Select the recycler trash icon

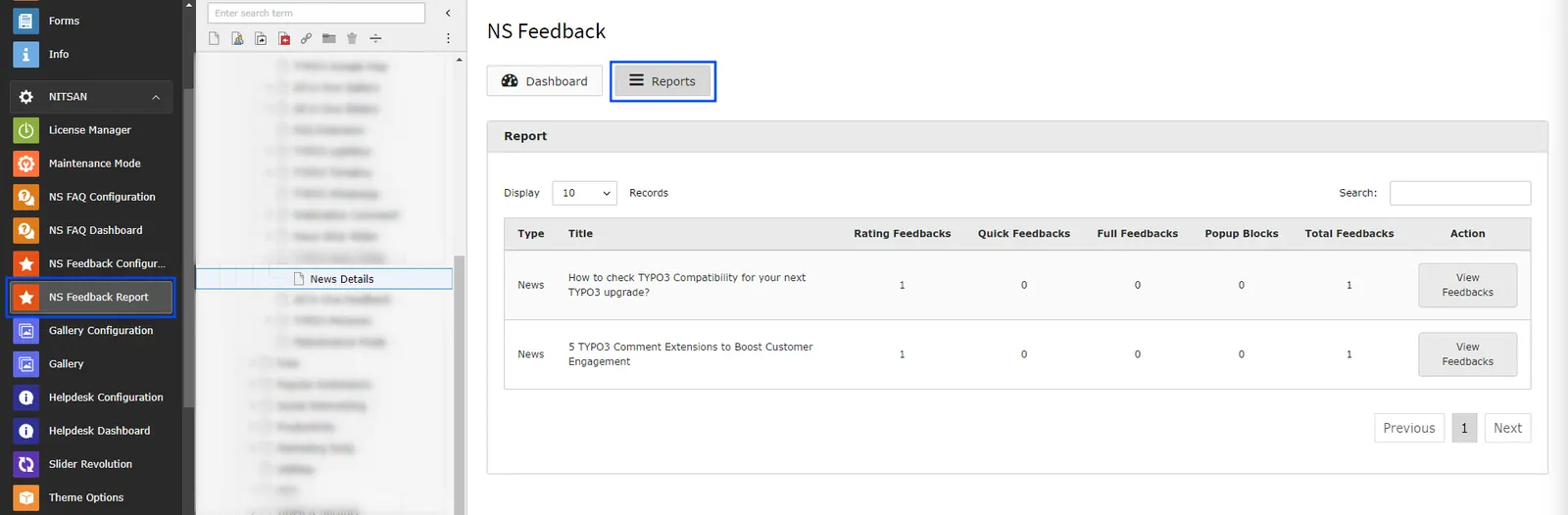click(x=352, y=38)
